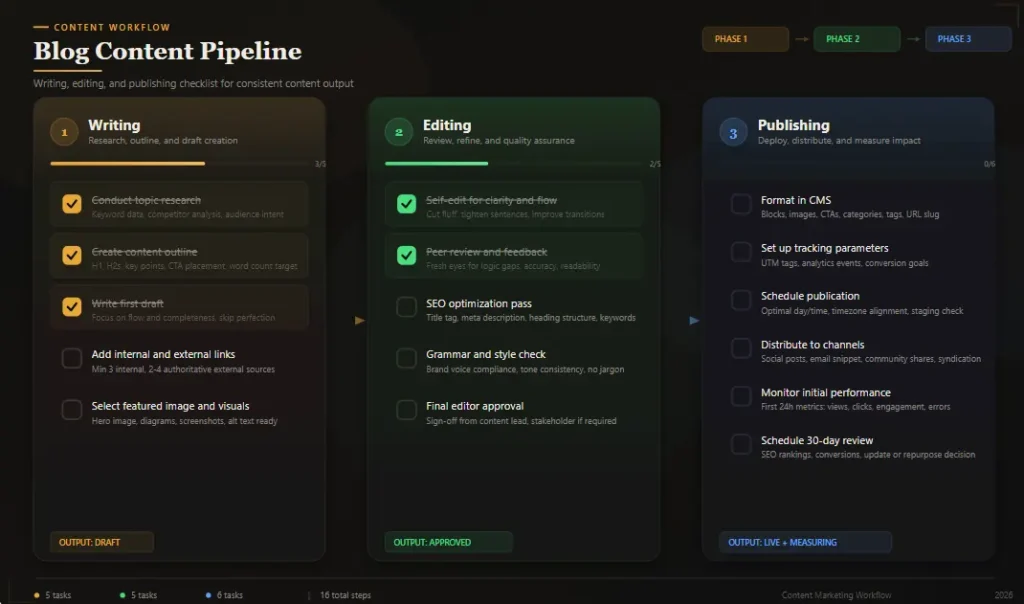Click the Editing phase number 2 icon
Image resolution: width=1024 pixels, height=604 pixels.
click(400, 130)
